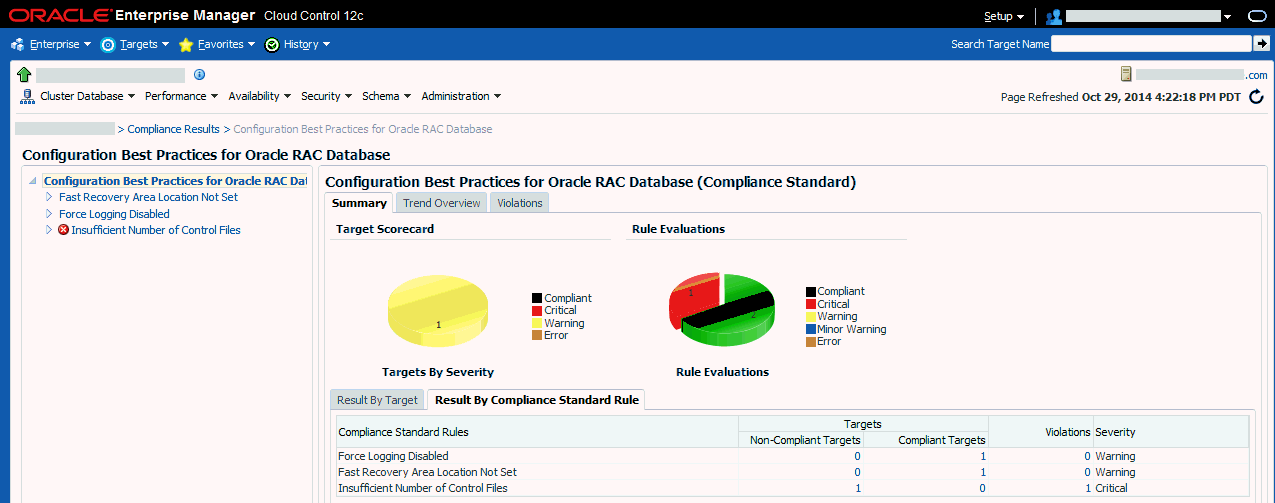Click the user account icon
Screen dimensions: 1275x503
point(1053,17)
